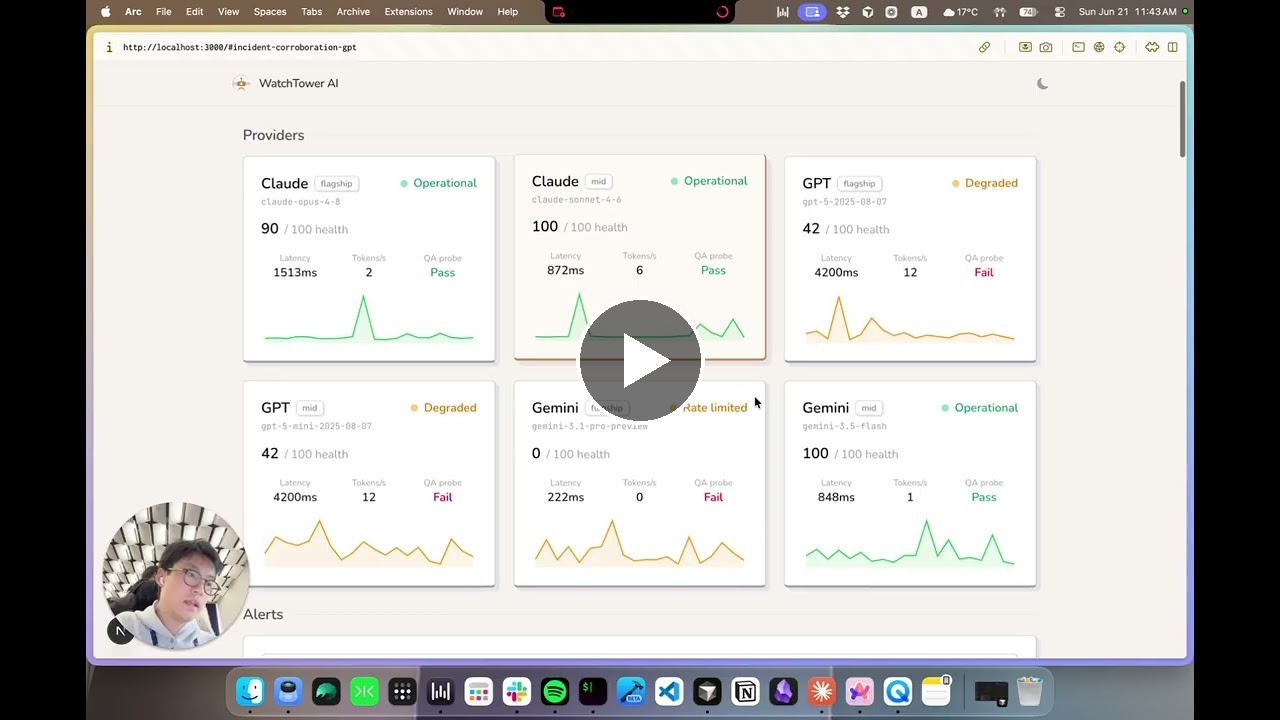Open the GPT mid provider card

[369, 483]
